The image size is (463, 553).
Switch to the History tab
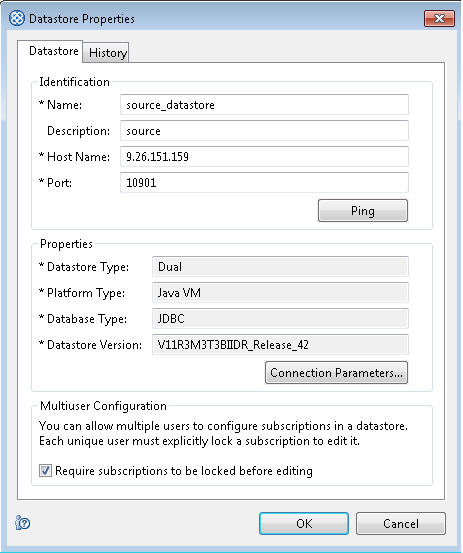[x=107, y=53]
